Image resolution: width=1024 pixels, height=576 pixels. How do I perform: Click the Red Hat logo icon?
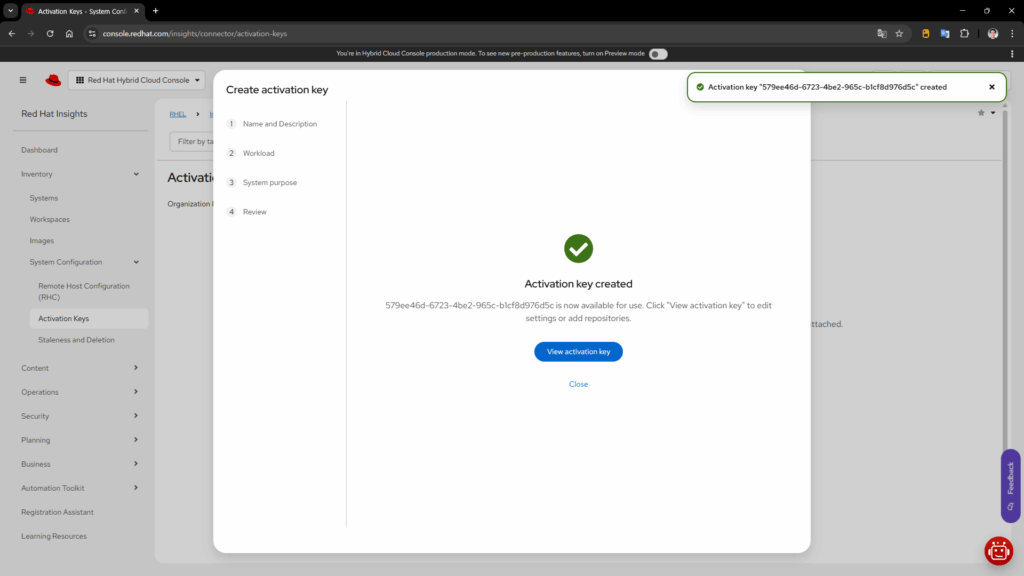[53, 80]
